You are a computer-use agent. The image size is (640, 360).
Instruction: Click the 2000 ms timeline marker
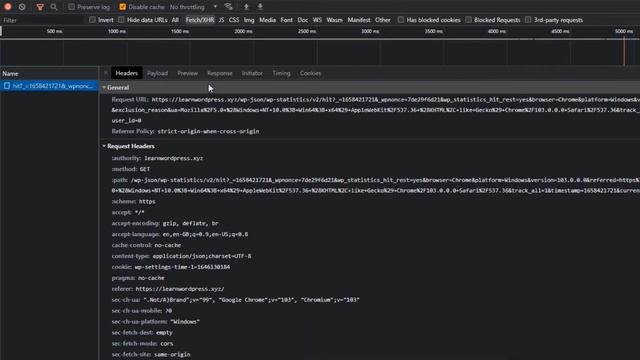point(244,31)
